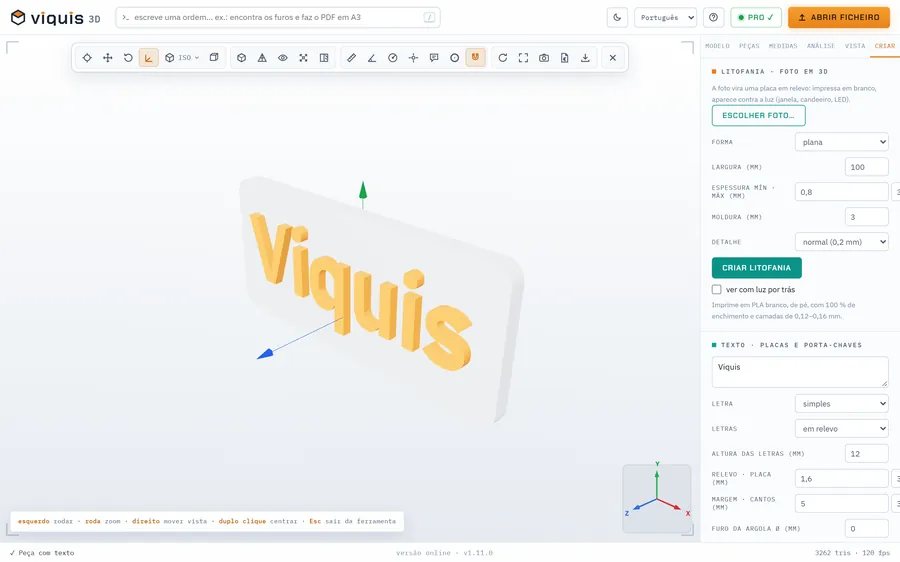Image resolution: width=900 pixels, height=562 pixels.
Task: Click the blue Z-axis arrow on the model
Action: (x=265, y=354)
